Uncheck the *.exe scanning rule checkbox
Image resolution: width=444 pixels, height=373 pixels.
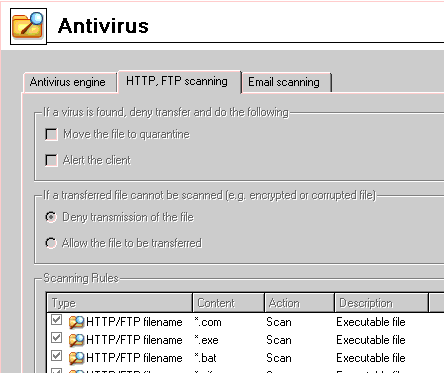pyautogui.click(x=57, y=338)
